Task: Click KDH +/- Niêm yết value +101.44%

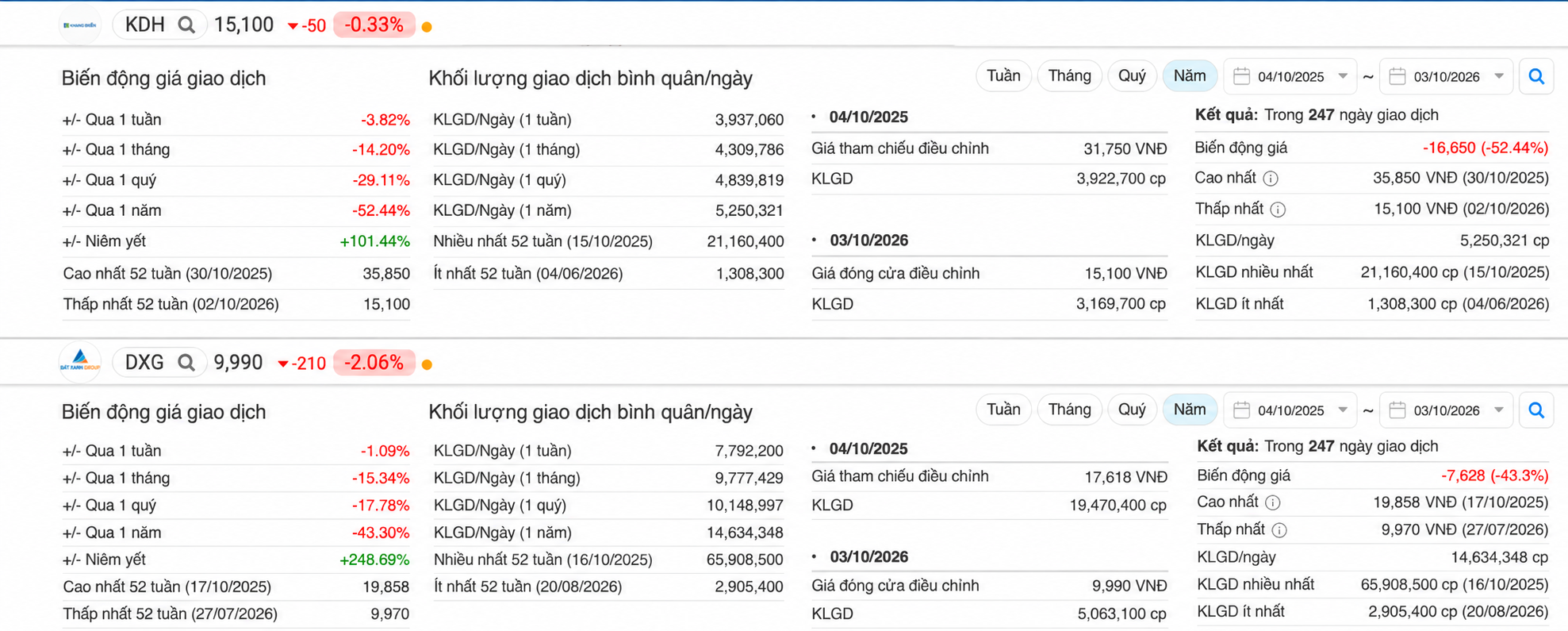Action: tap(374, 241)
